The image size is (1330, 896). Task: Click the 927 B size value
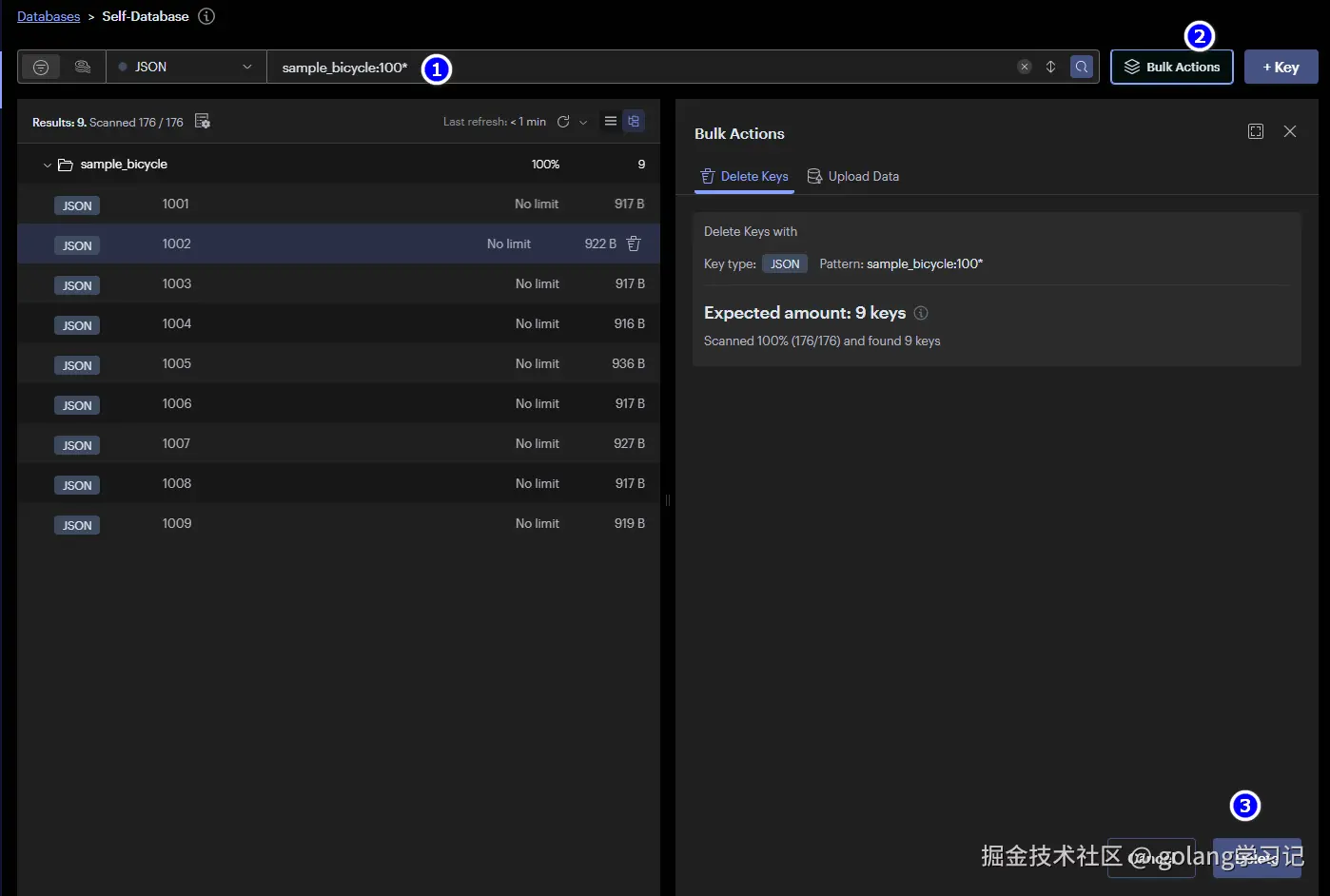click(629, 443)
